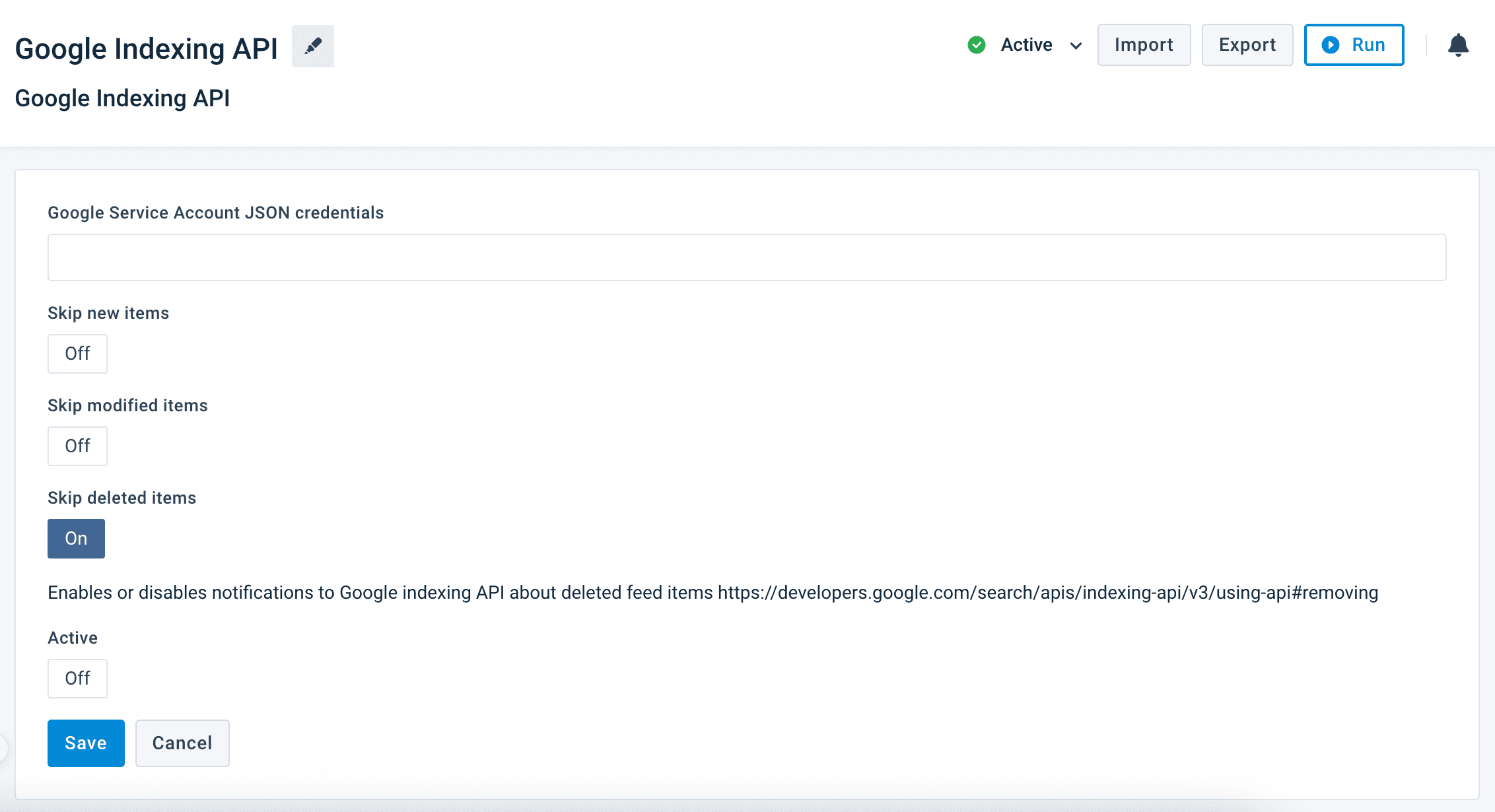
Task: Click the green check status icon
Action: pyautogui.click(x=977, y=45)
